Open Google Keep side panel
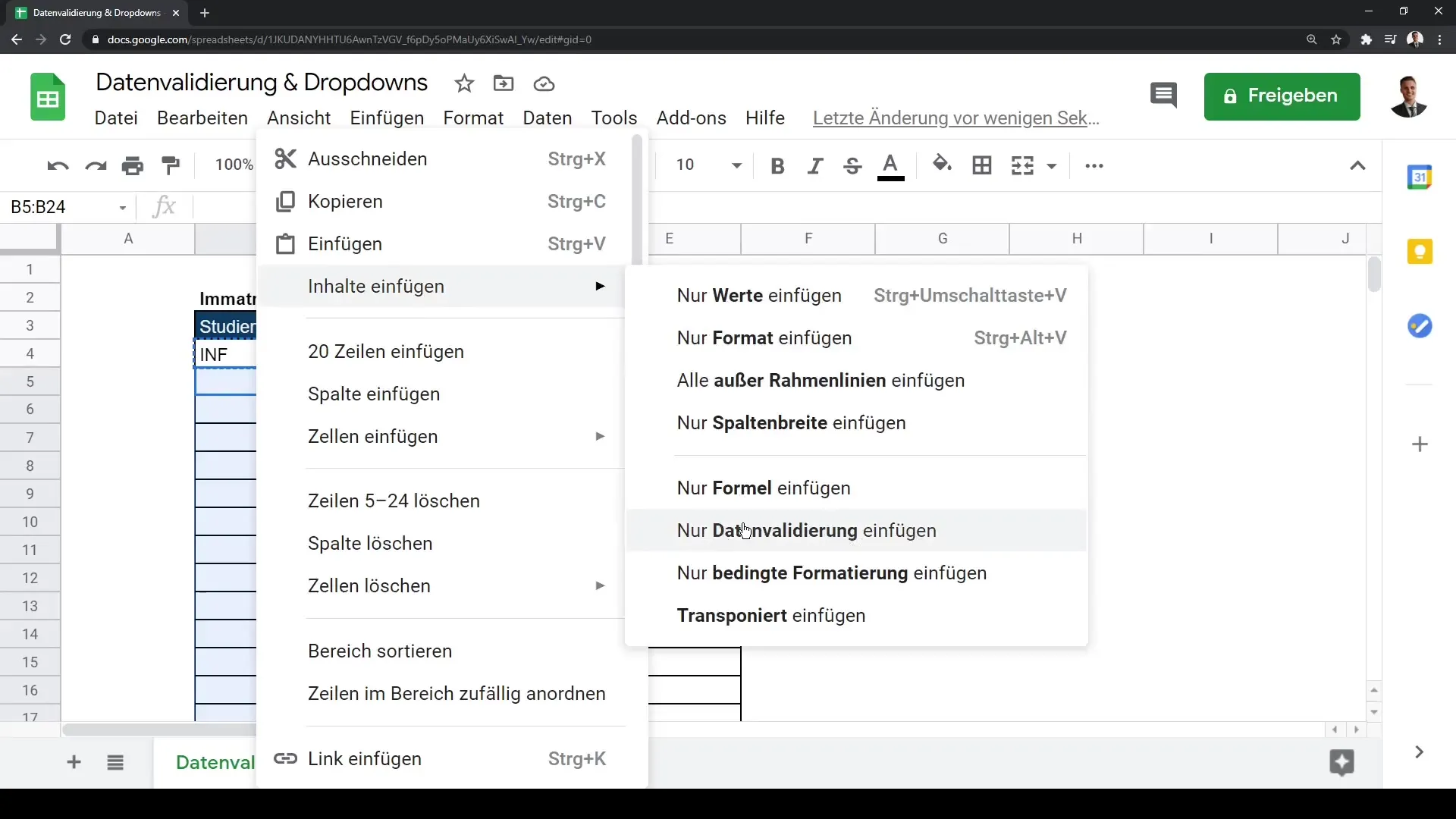The height and width of the screenshot is (819, 1456). pyautogui.click(x=1420, y=251)
